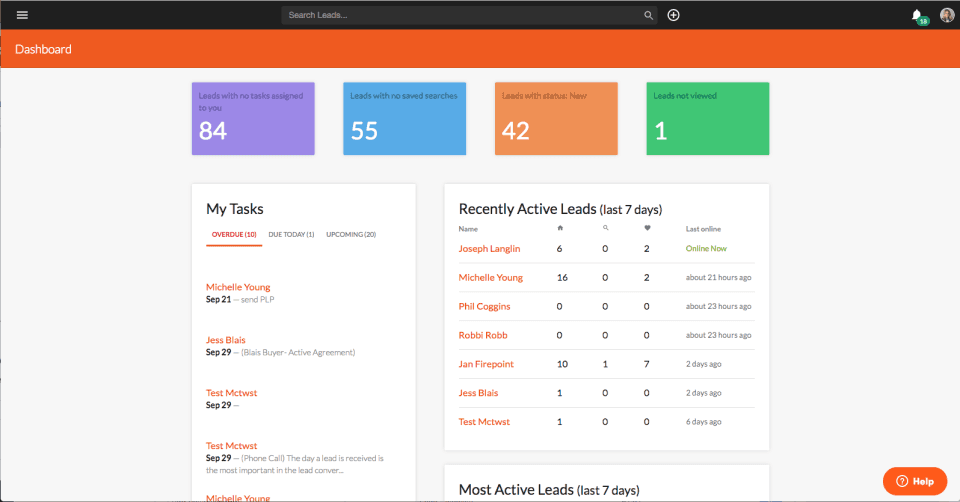The height and width of the screenshot is (502, 960).
Task: Click the orange status New leads card
Action: pos(556,119)
